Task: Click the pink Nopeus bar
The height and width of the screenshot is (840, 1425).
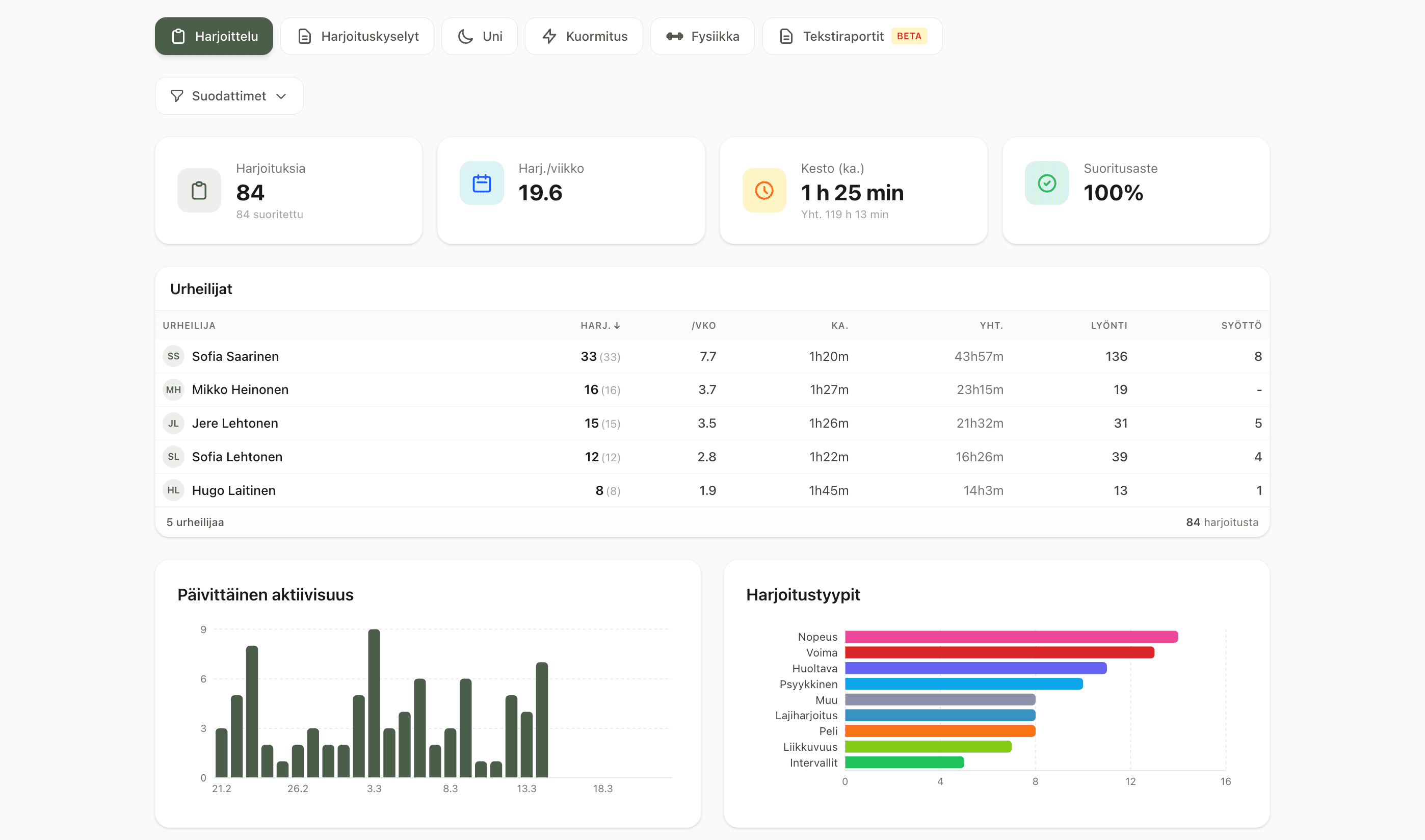Action: click(x=1011, y=637)
